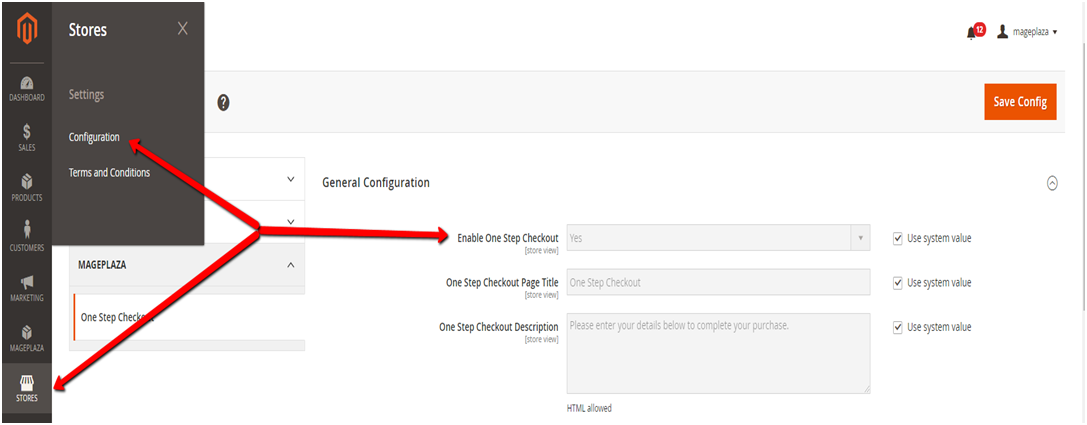Open the Mageplaza sidebar icon
The height and width of the screenshot is (425, 1087).
27,337
